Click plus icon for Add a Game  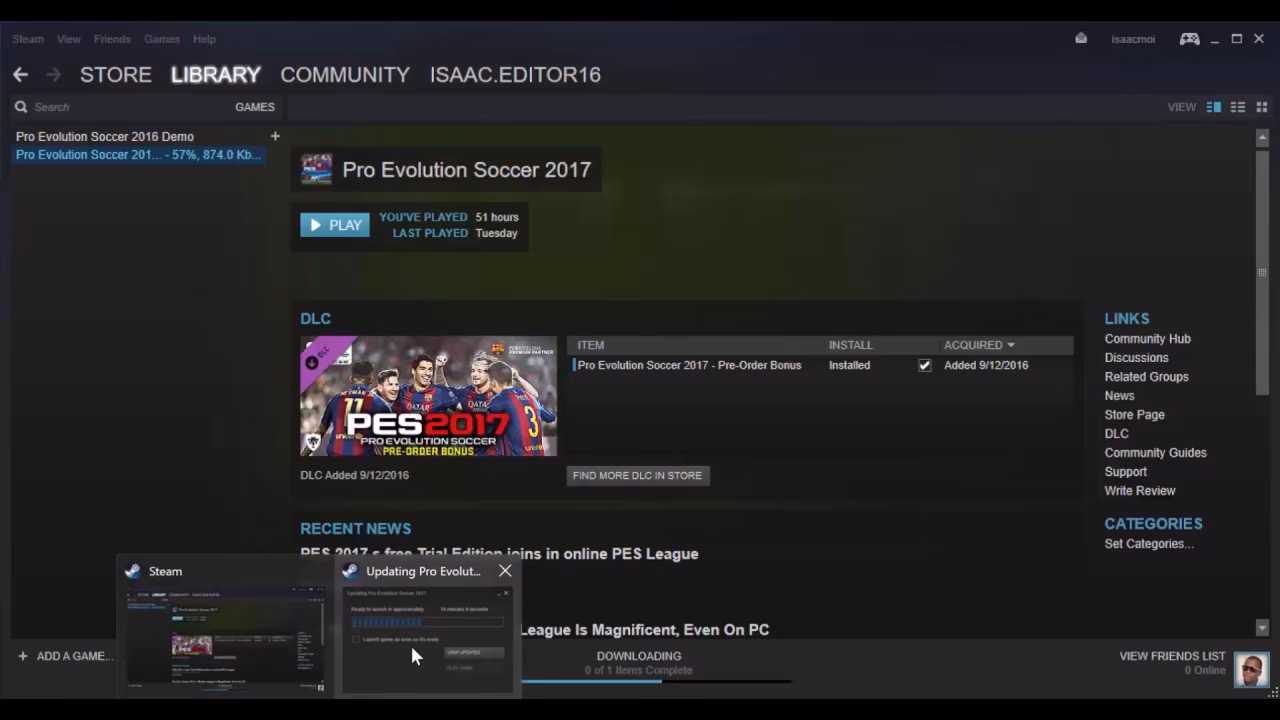(x=23, y=656)
